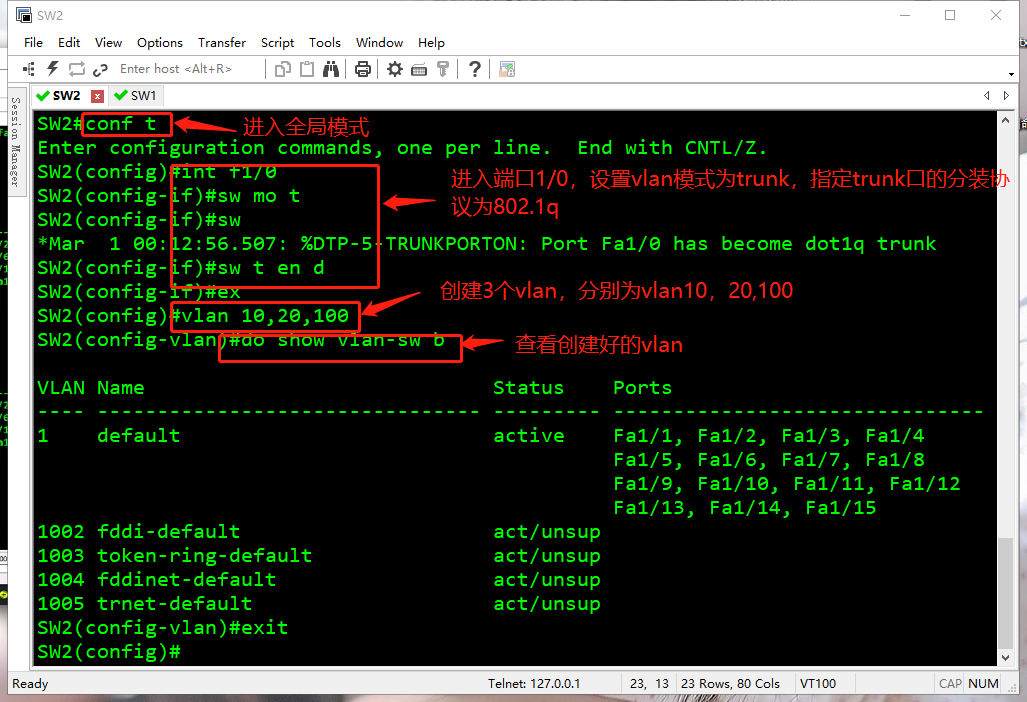The width and height of the screenshot is (1027, 702).
Task: Open the Transfer menu
Action: [222, 43]
